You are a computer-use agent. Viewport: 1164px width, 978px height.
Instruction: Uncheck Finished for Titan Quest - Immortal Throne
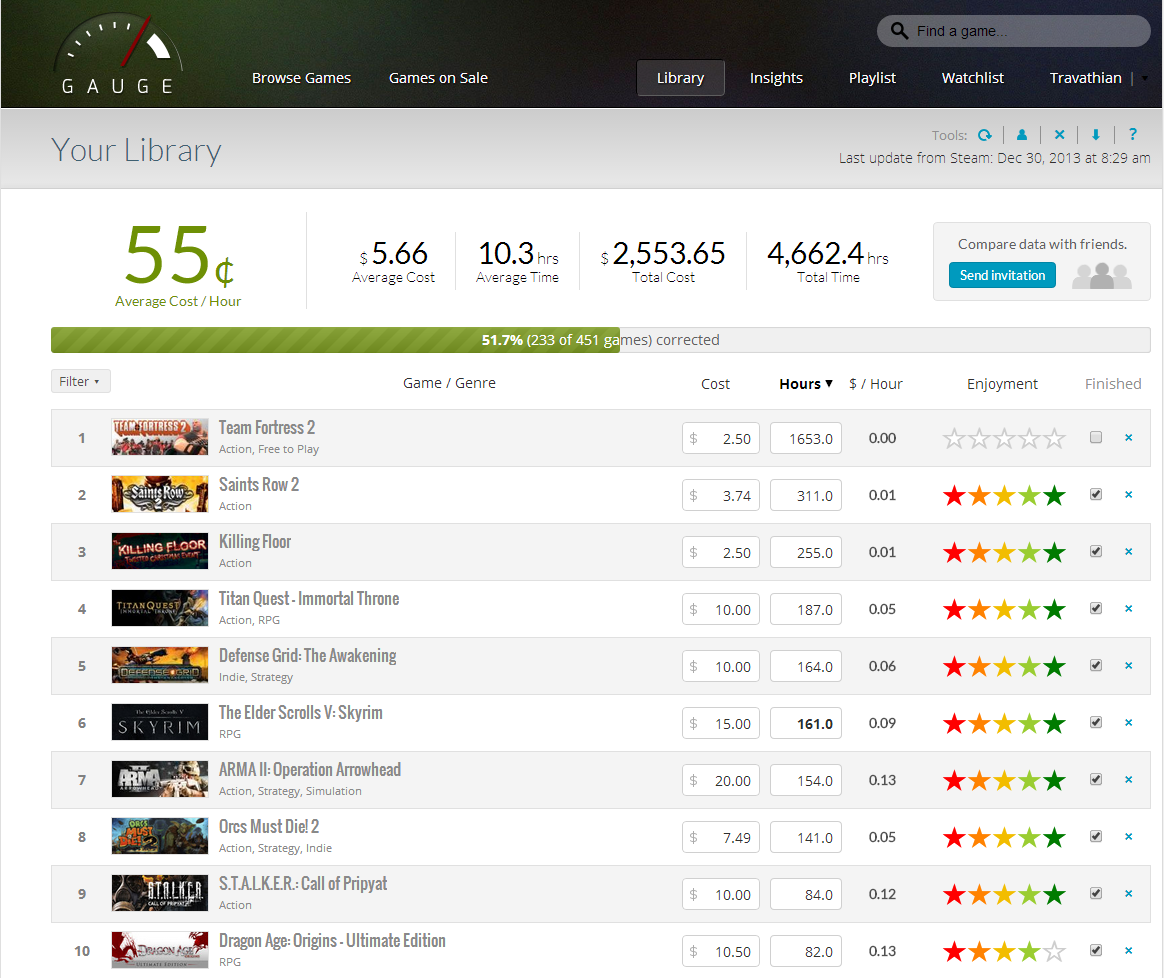(x=1096, y=609)
